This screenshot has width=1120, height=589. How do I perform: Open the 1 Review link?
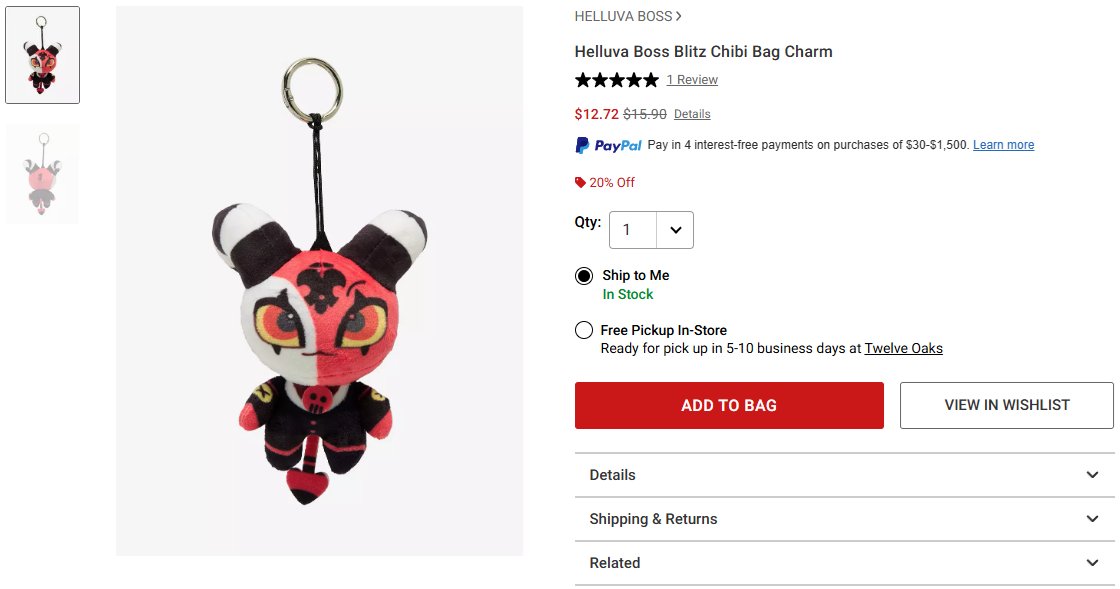tap(692, 80)
